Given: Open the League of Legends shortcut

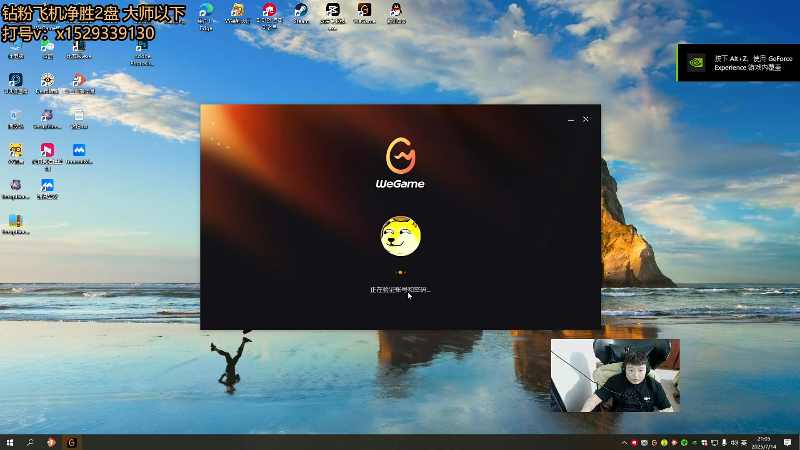Looking at the screenshot, I should pyautogui.click(x=79, y=47).
